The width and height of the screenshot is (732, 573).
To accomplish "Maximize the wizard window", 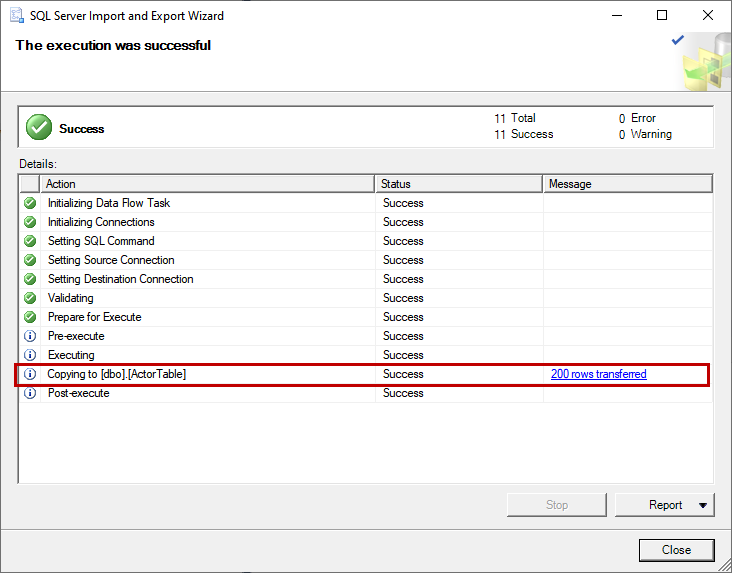I will click(x=662, y=15).
